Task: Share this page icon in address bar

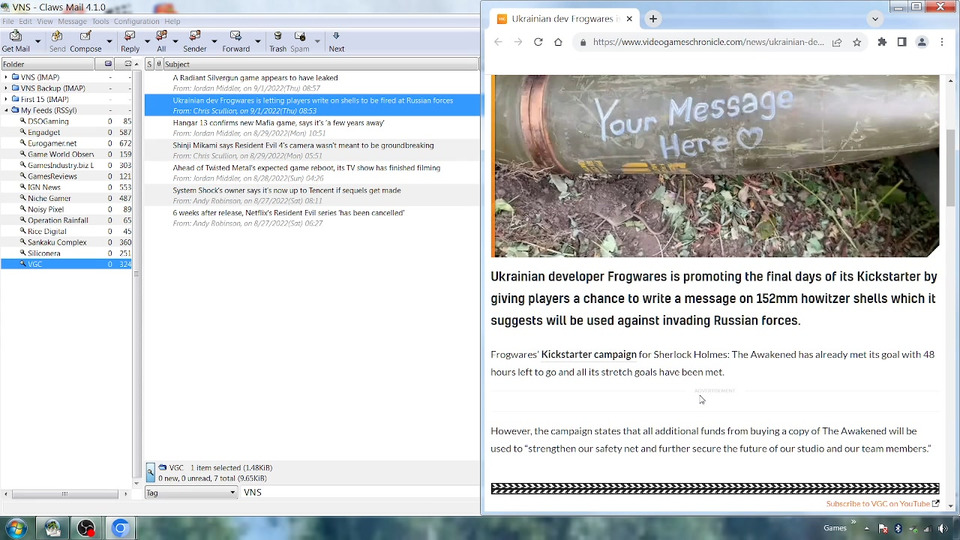Action: tap(837, 42)
